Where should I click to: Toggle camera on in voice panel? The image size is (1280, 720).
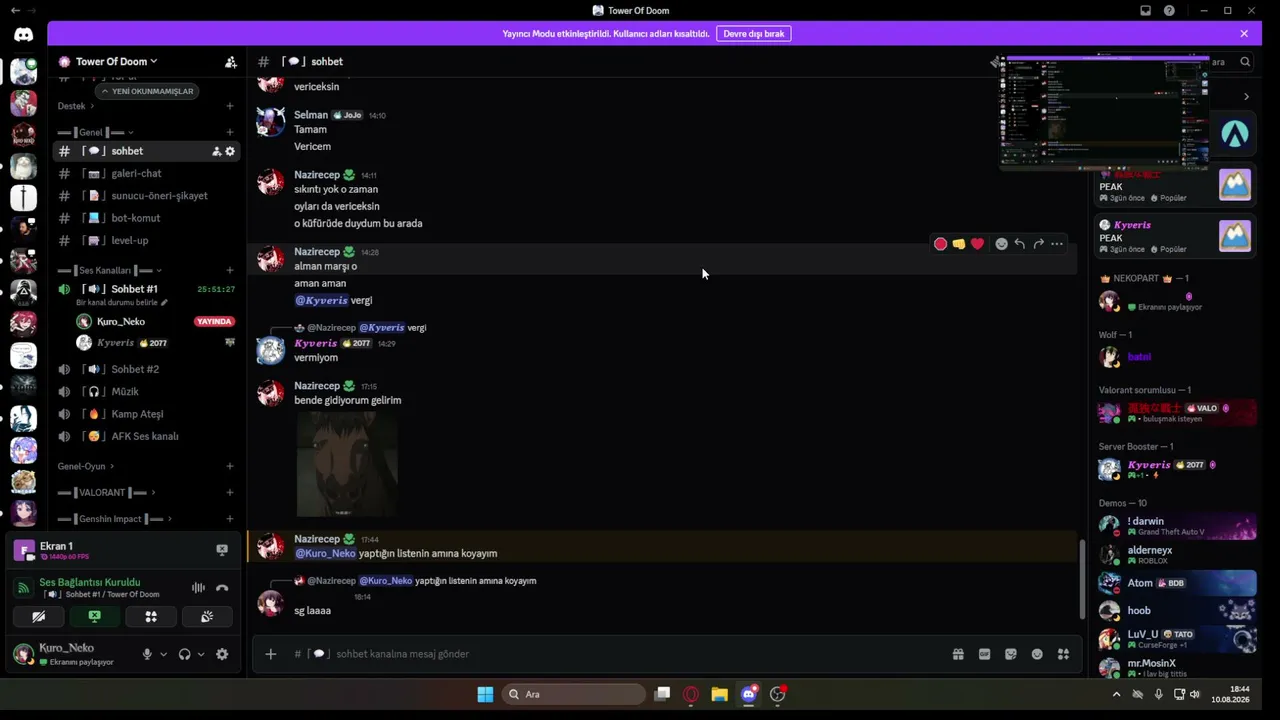coord(39,617)
